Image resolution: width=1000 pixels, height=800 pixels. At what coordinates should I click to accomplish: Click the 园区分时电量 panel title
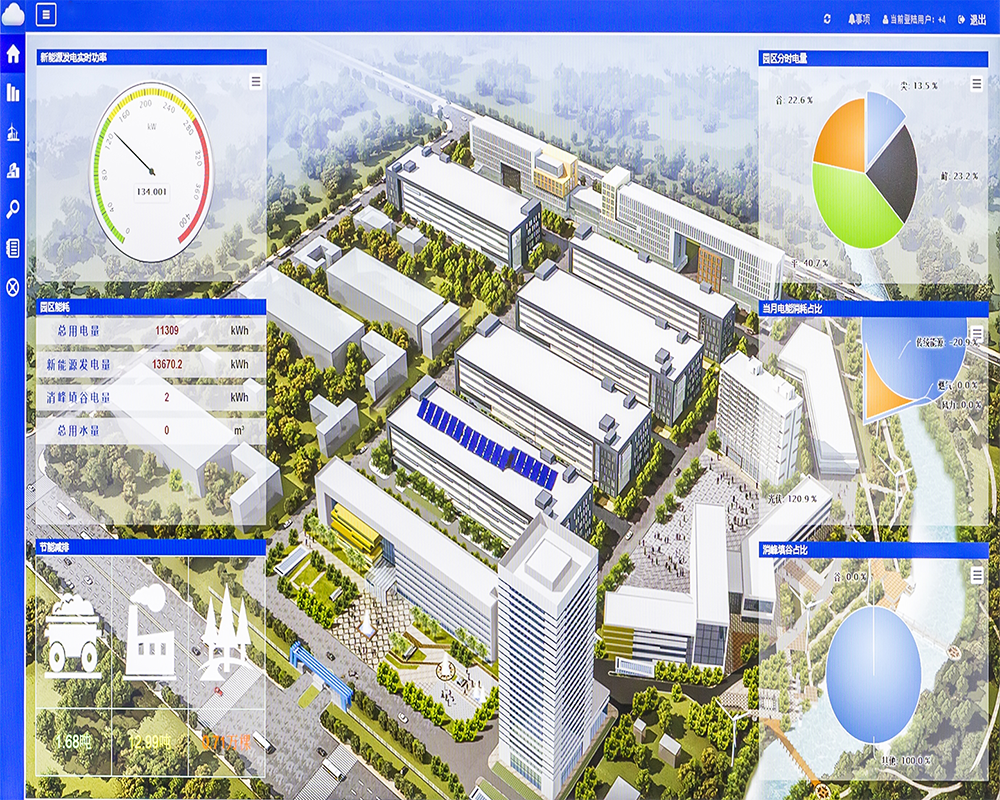(784, 59)
